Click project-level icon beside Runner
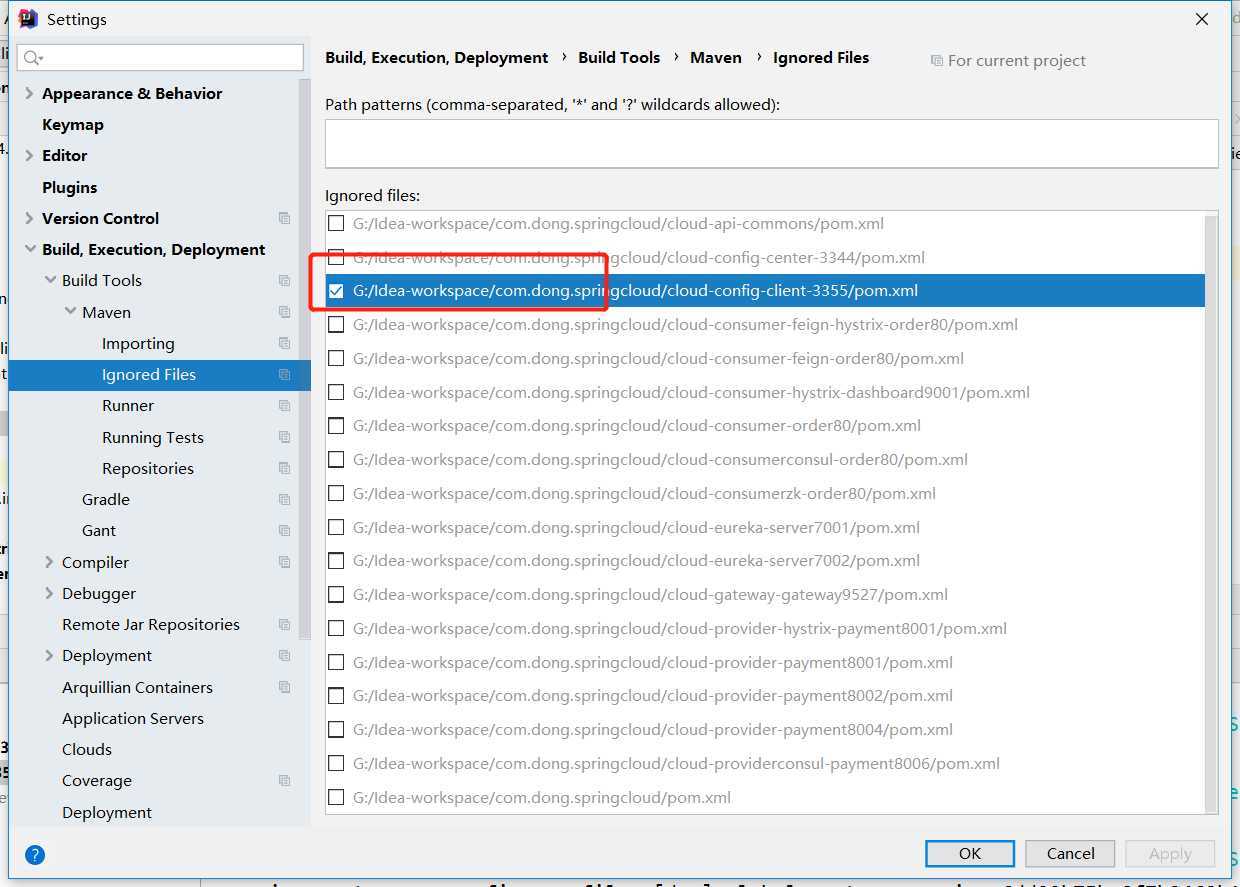 pyautogui.click(x=285, y=406)
